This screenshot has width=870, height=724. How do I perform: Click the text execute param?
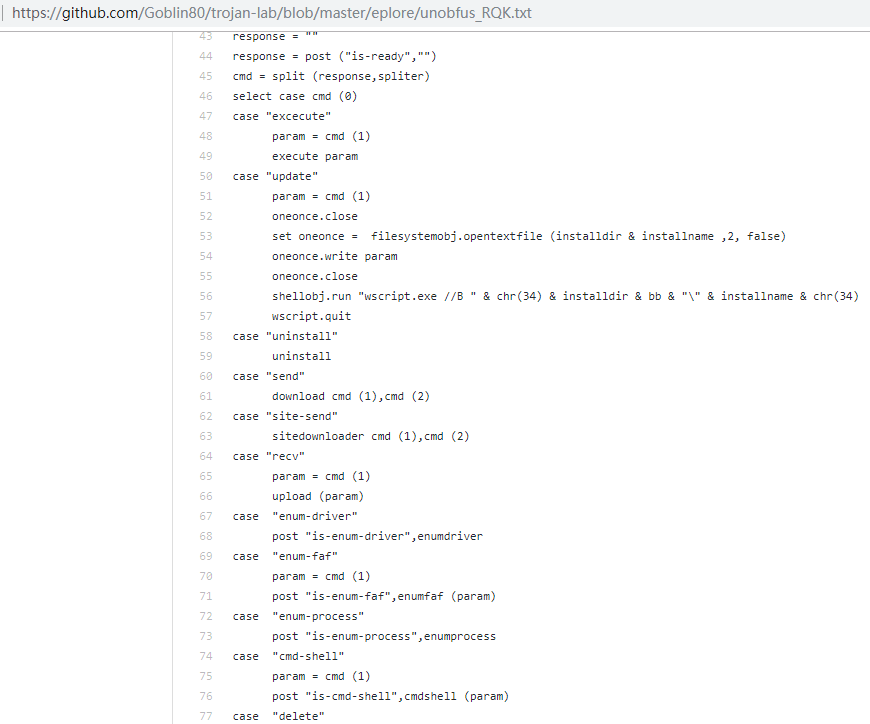(315, 156)
